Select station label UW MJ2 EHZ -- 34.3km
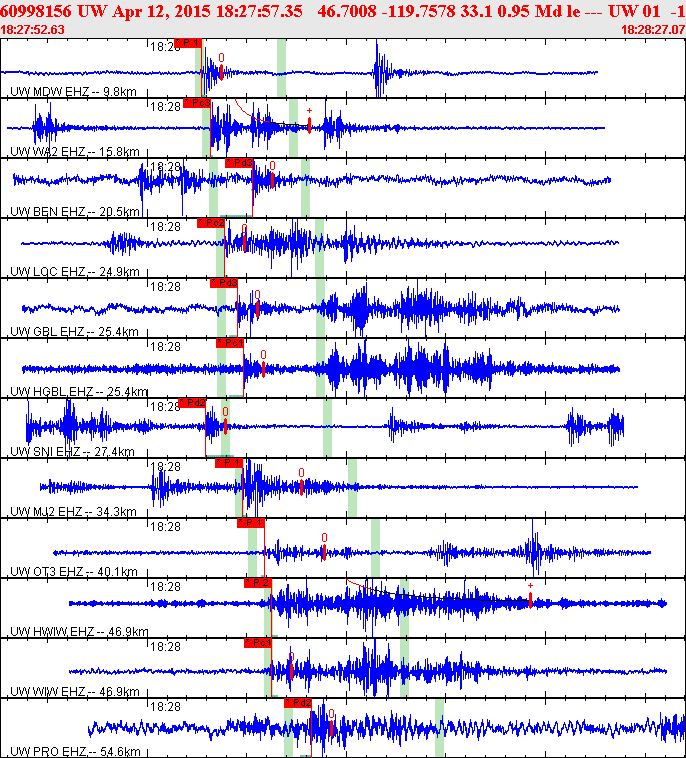This screenshot has height=758, width=686. coord(73,511)
